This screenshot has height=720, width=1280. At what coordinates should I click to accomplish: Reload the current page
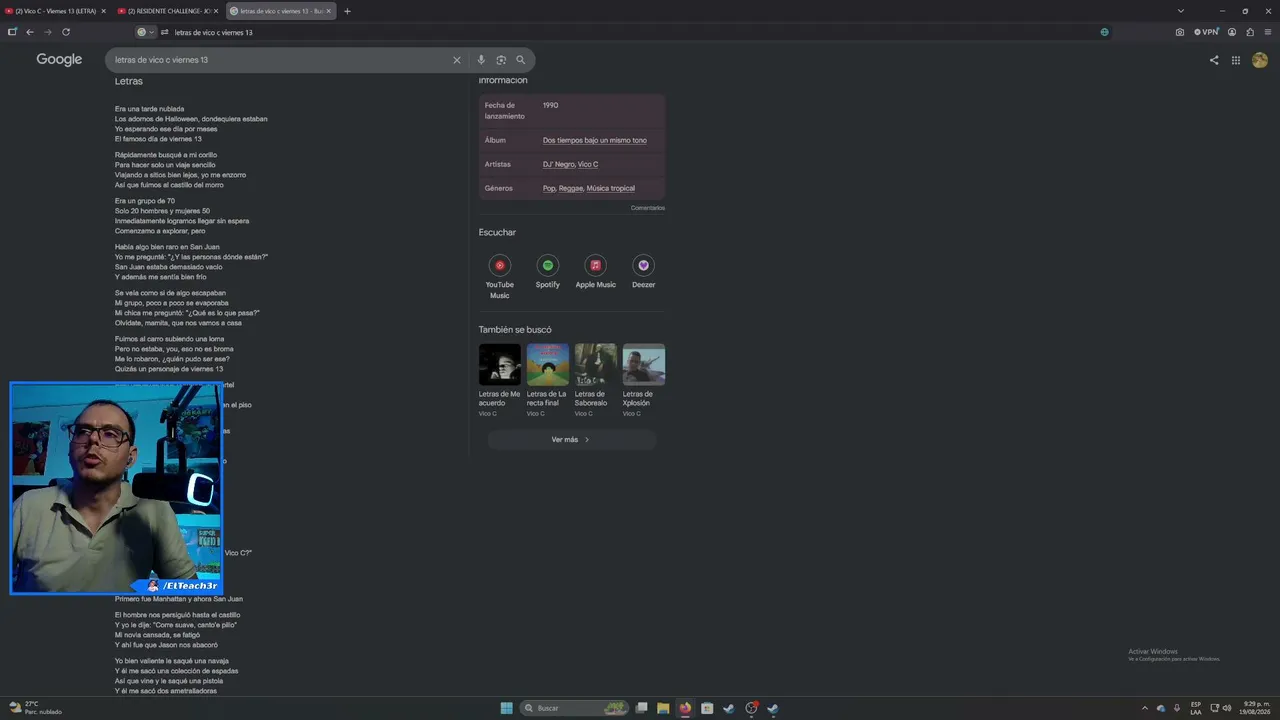(64, 32)
